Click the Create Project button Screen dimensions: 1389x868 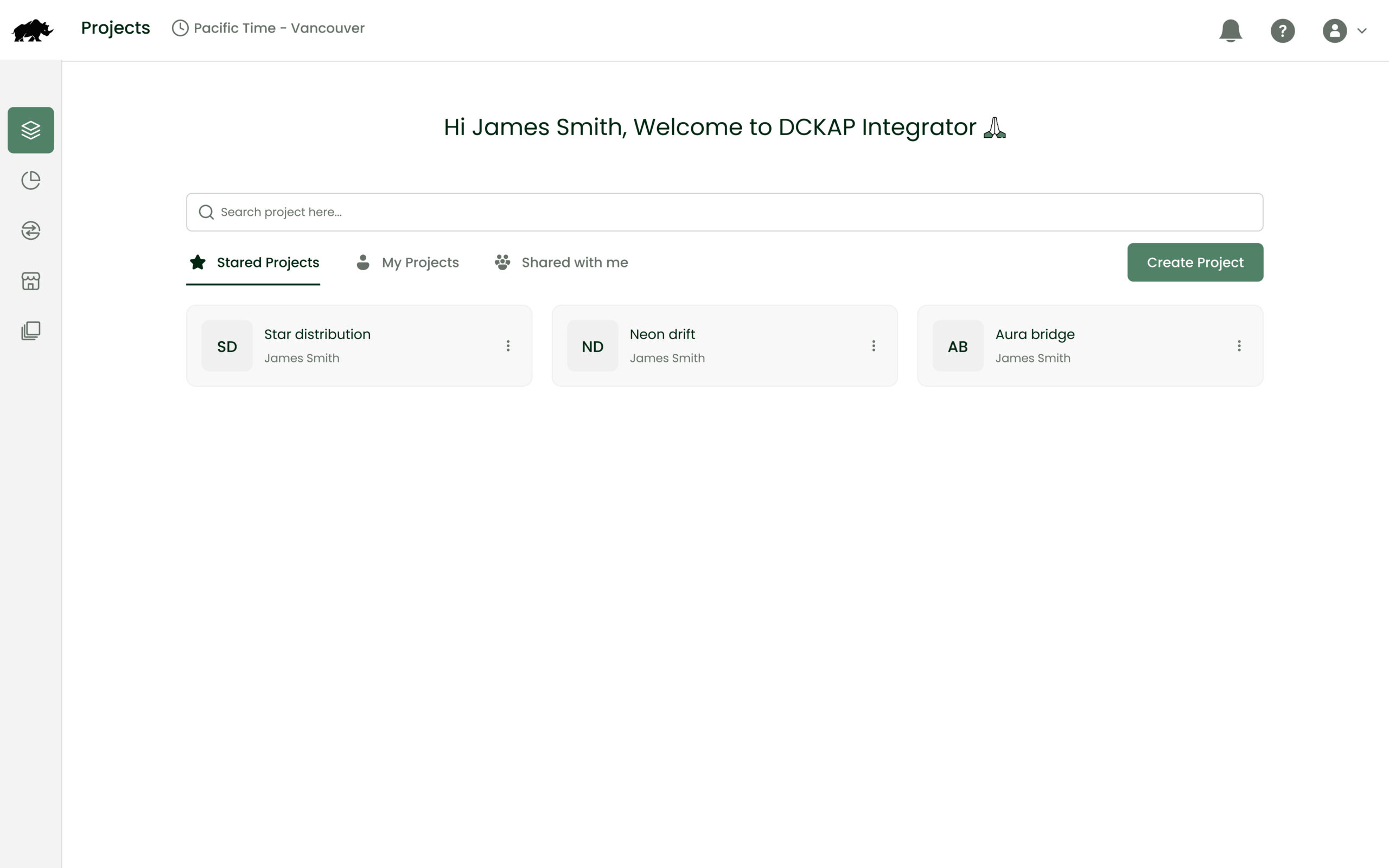pyautogui.click(x=1195, y=263)
